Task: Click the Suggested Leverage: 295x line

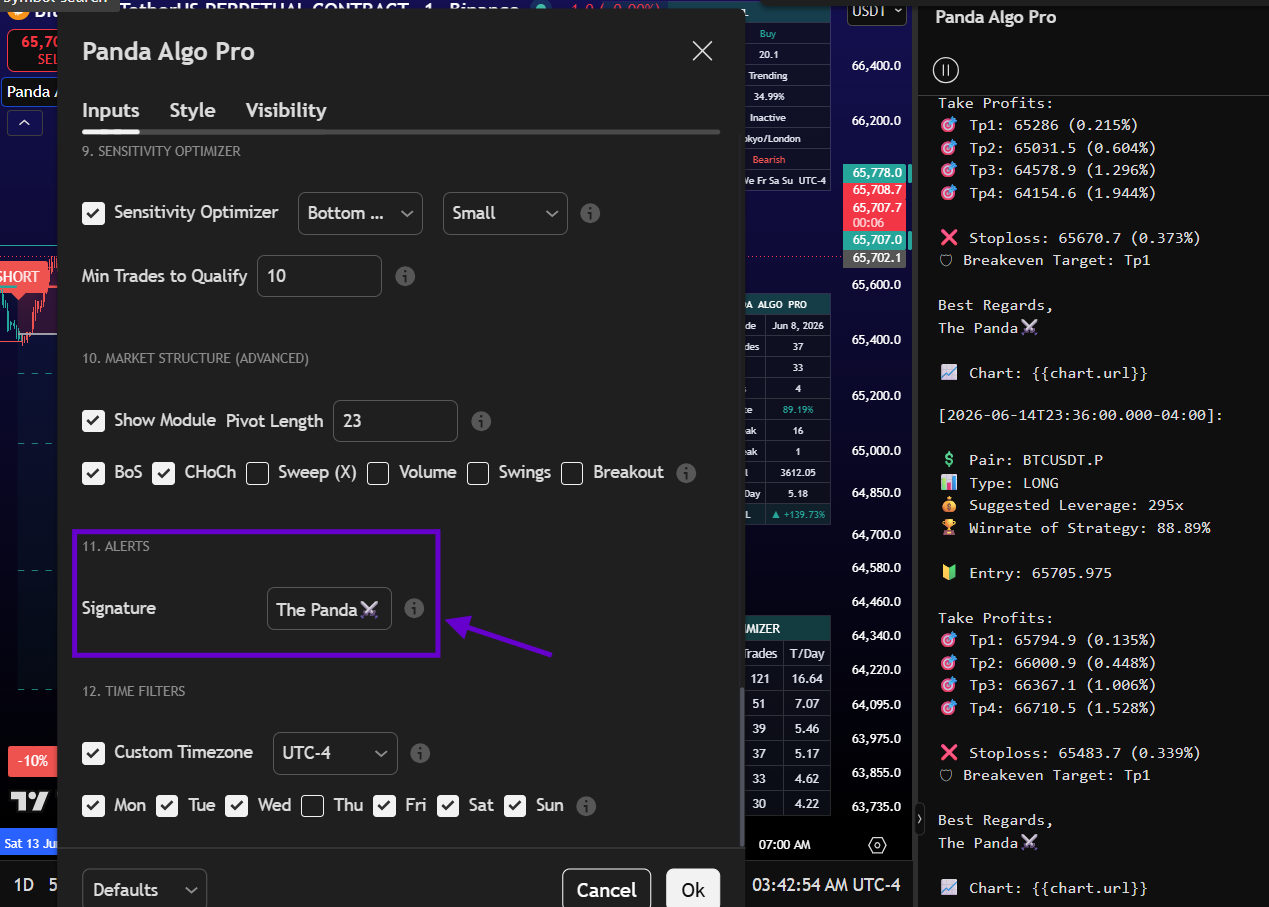Action: pyautogui.click(x=1062, y=505)
